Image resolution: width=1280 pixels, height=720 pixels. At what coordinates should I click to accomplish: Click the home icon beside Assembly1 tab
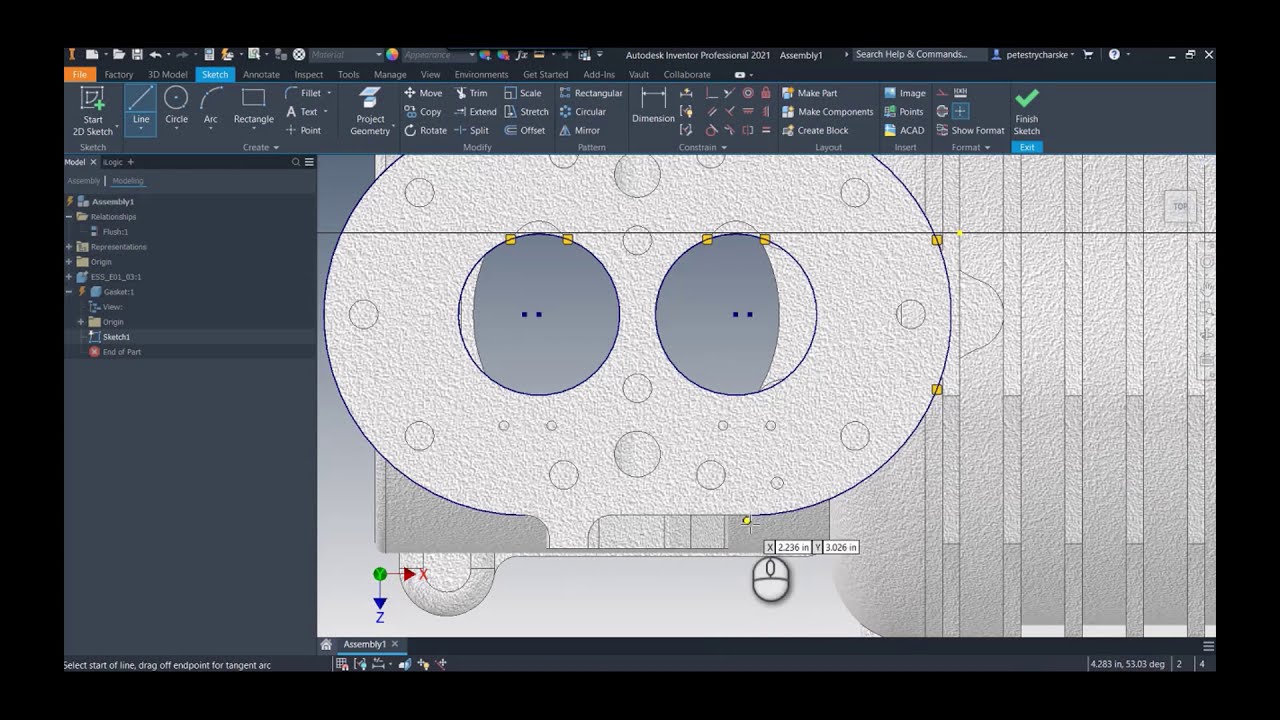tap(326, 645)
